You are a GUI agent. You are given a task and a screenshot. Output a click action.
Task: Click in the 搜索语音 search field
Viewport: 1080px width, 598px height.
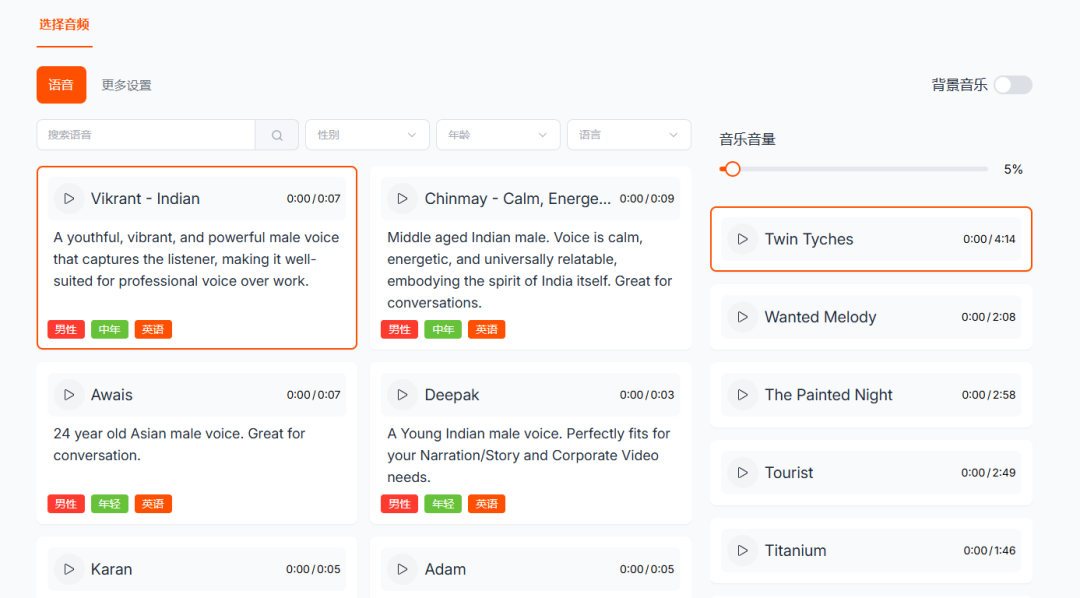146,135
